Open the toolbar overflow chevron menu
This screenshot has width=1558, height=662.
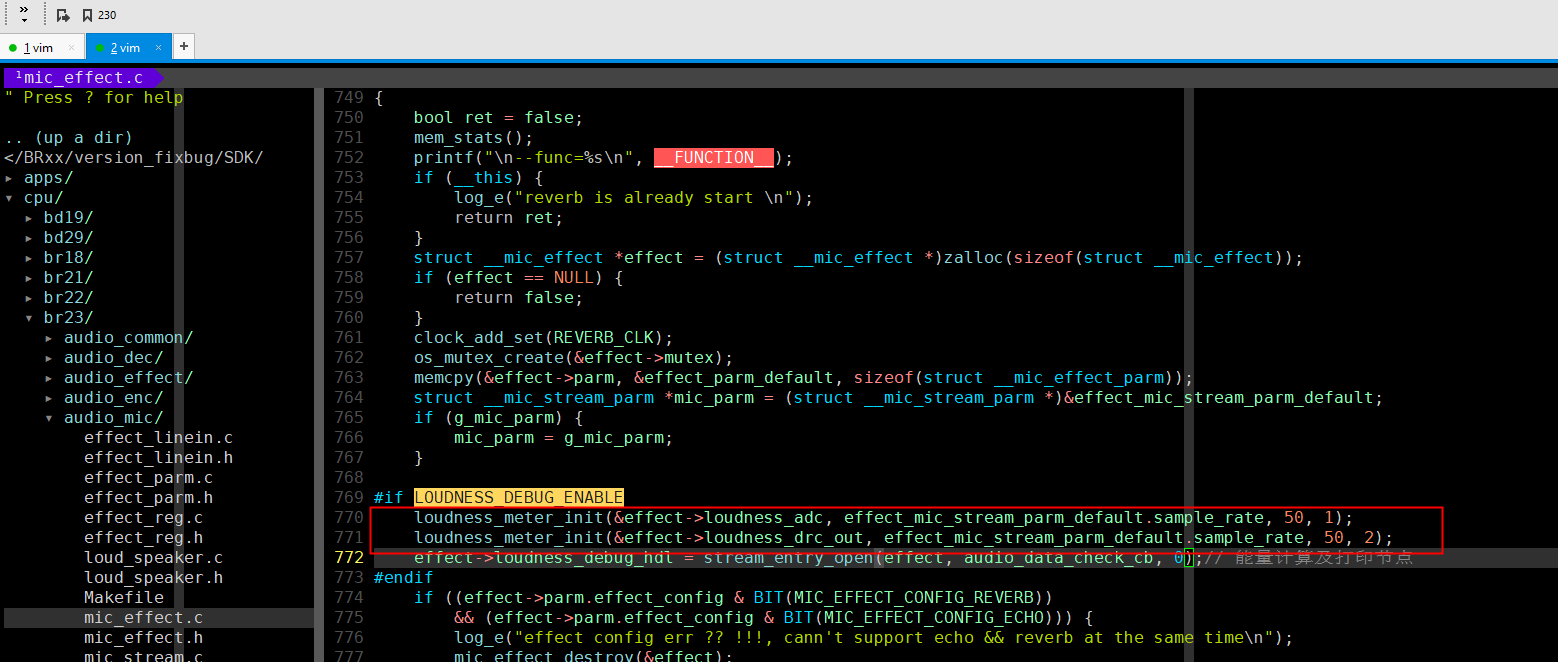[x=24, y=14]
